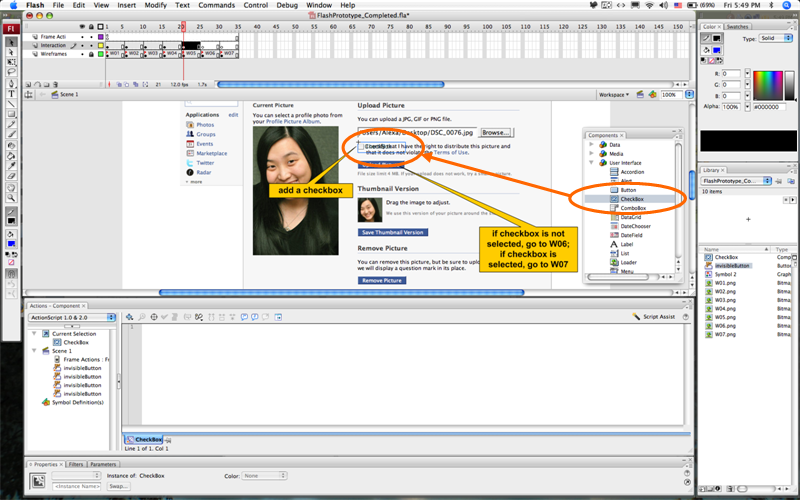Click the Swap... button in Properties
Image resolution: width=800 pixels, height=500 pixels.
coord(119,486)
